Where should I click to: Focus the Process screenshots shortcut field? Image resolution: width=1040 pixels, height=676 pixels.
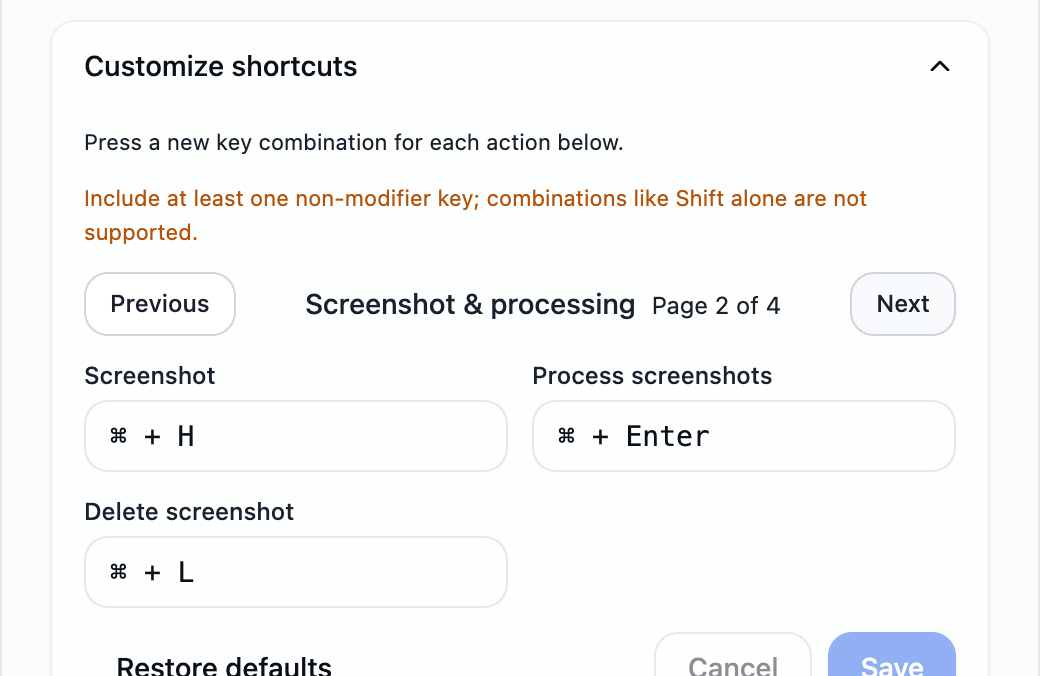pos(744,436)
